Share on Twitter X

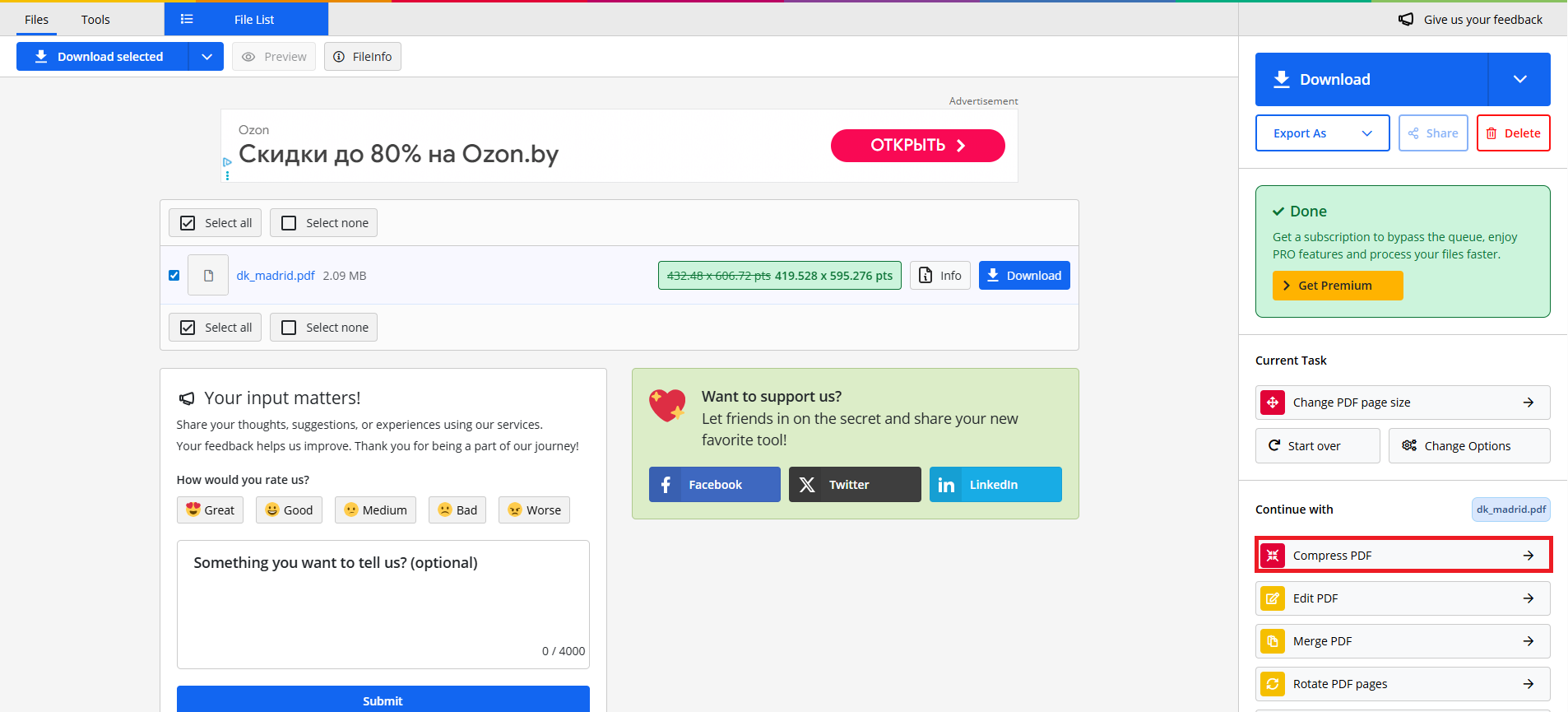[x=854, y=485]
